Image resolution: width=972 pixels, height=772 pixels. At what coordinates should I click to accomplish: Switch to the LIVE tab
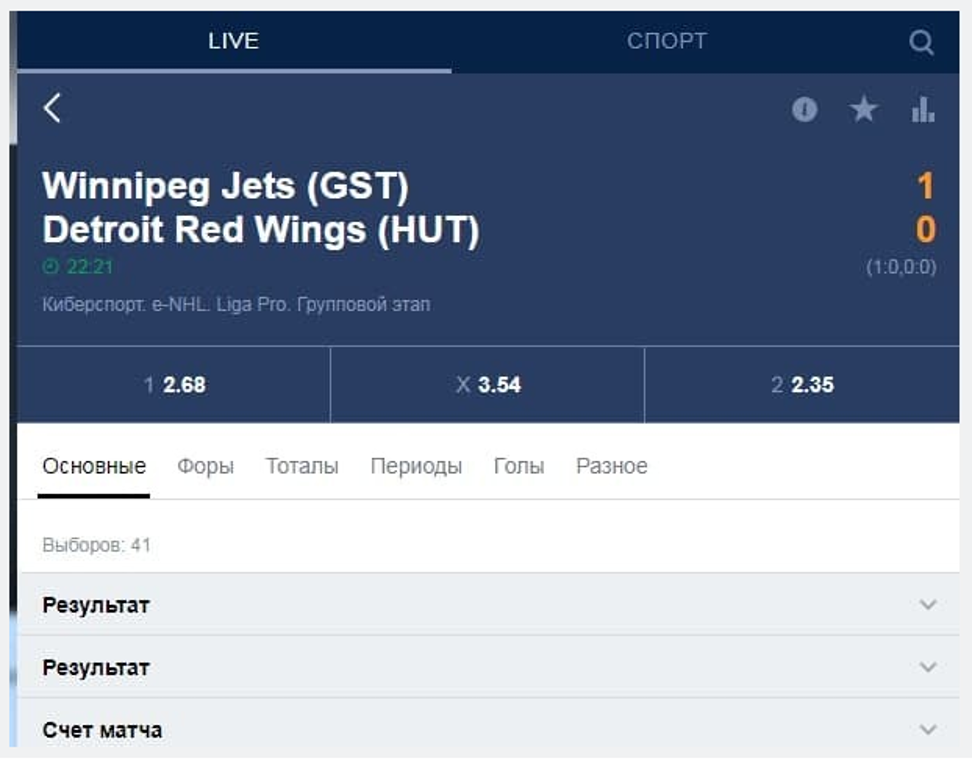(233, 42)
